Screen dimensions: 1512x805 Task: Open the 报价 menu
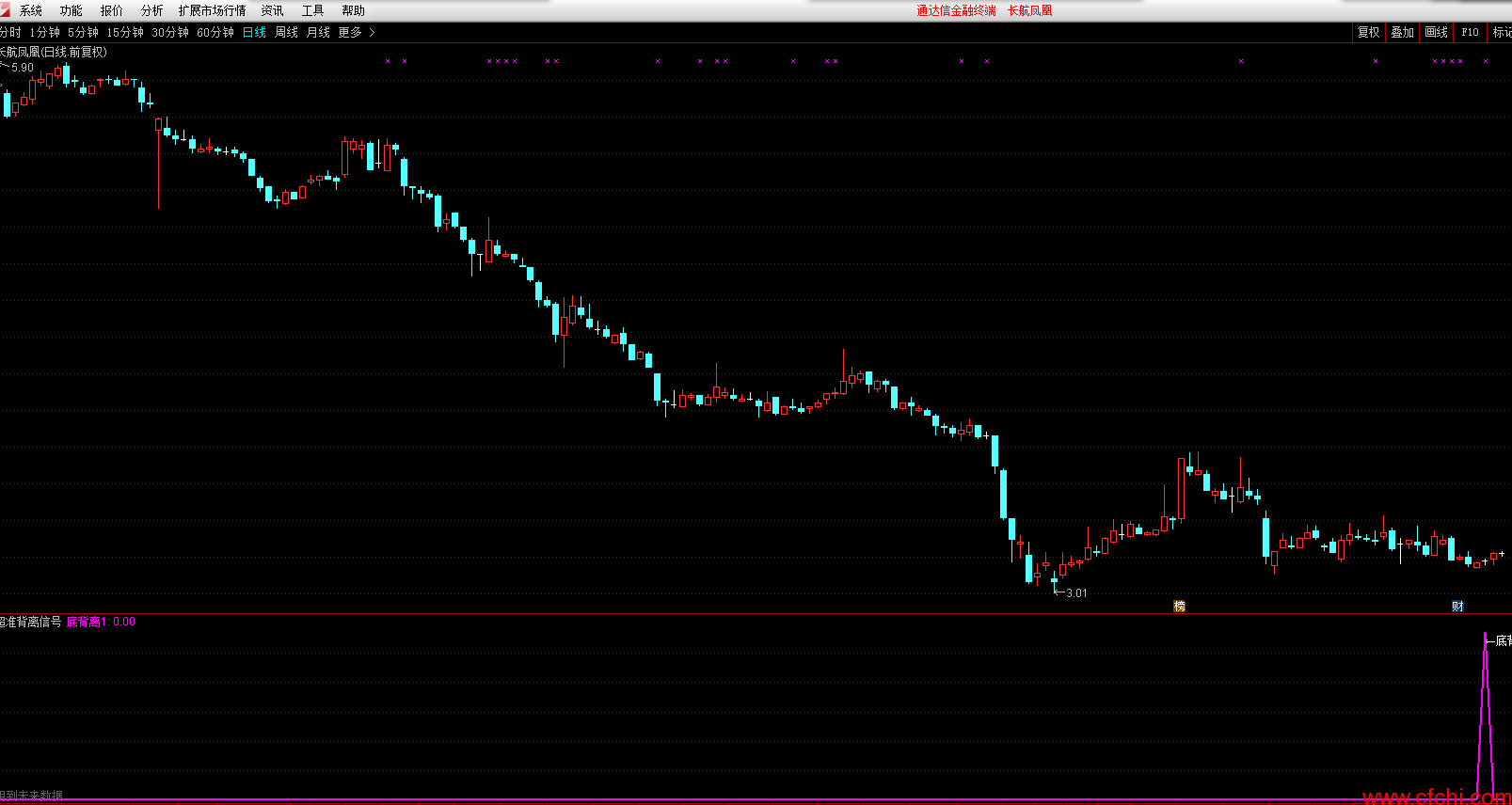tap(111, 10)
